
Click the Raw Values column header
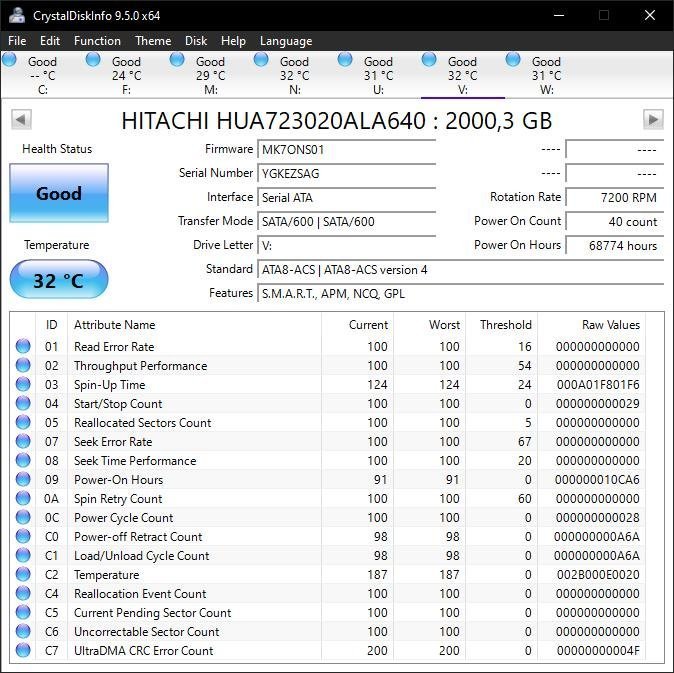click(x=610, y=325)
